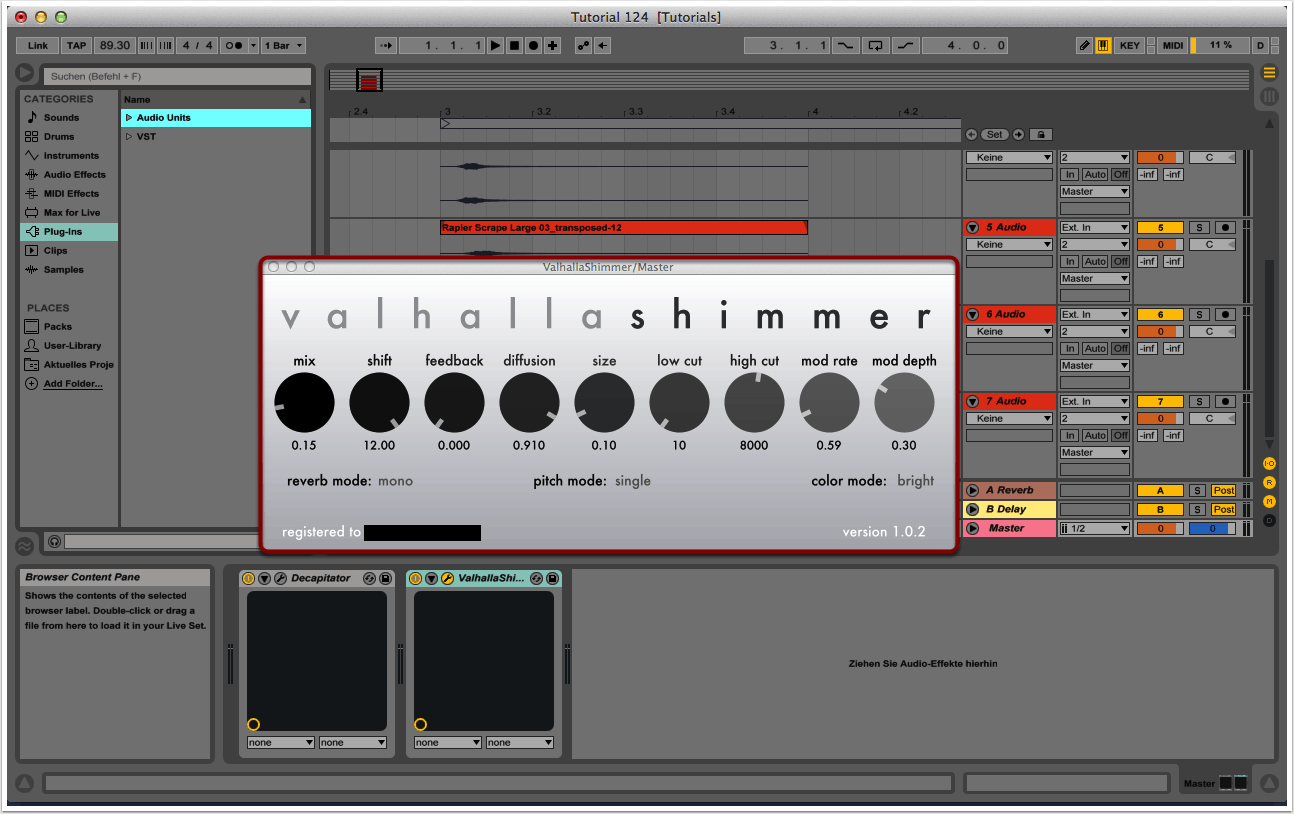Toggle the computer MIDI keyboard icon

1102,46
